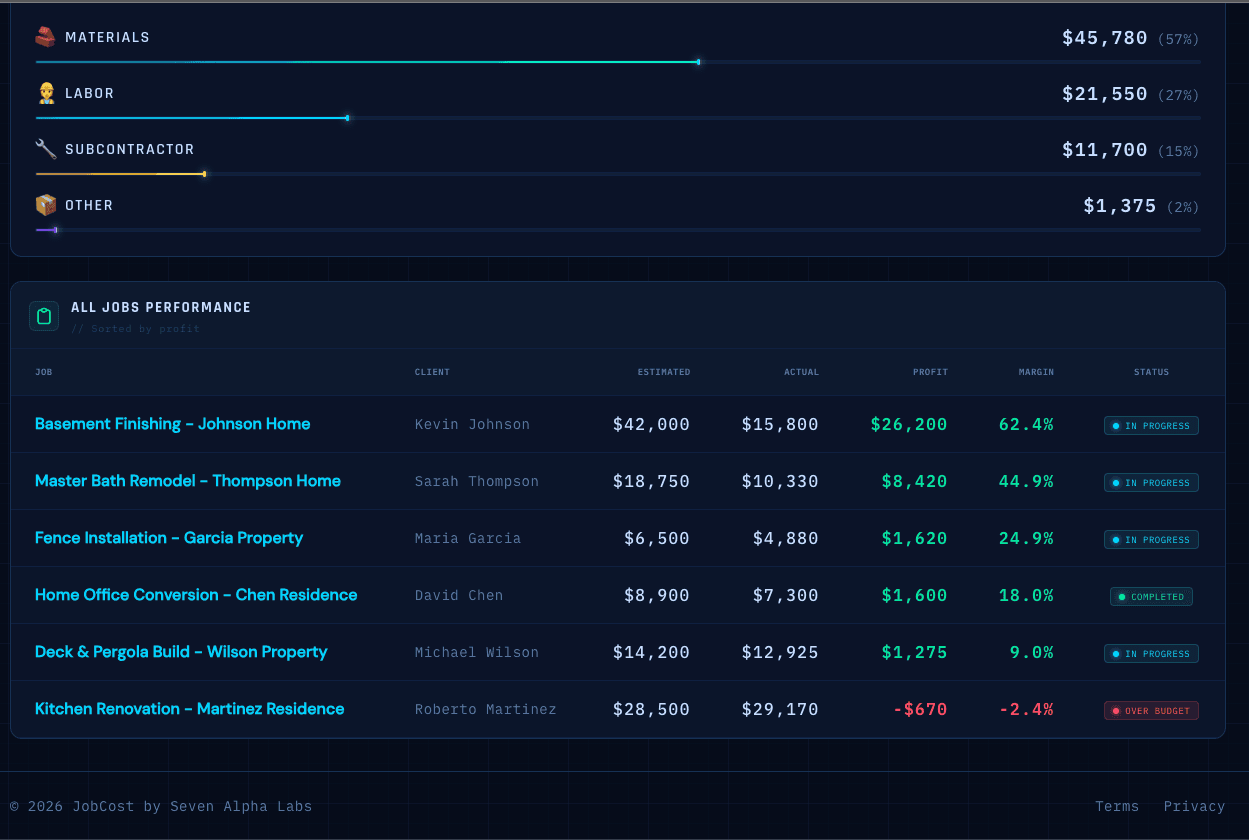Click the Other package box icon

[x=44, y=204]
